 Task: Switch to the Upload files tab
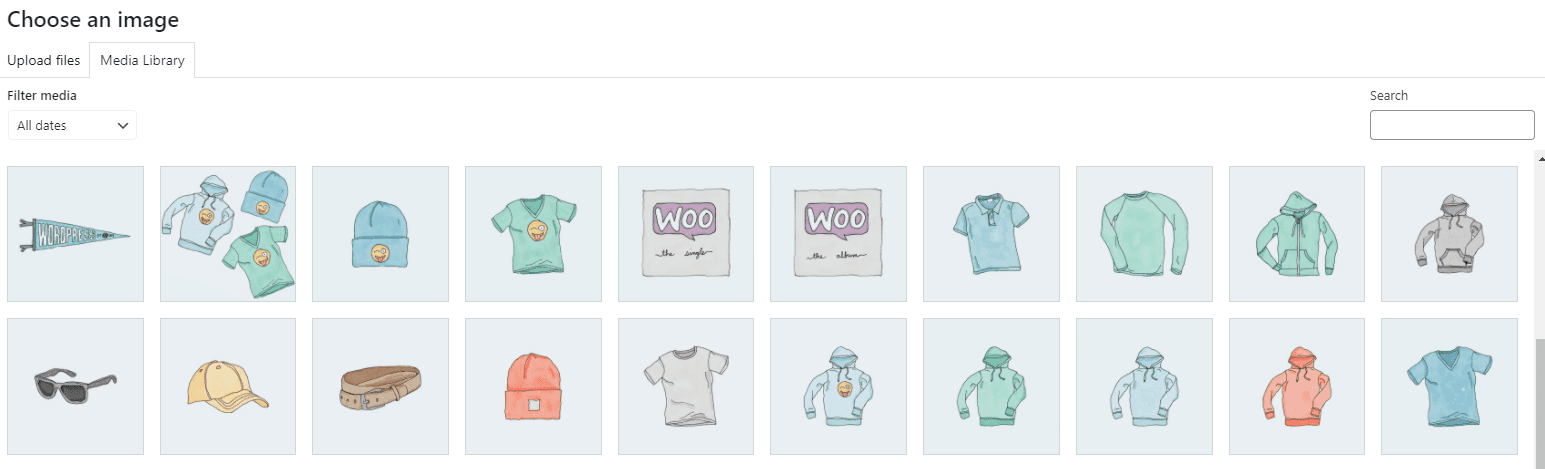(44, 60)
